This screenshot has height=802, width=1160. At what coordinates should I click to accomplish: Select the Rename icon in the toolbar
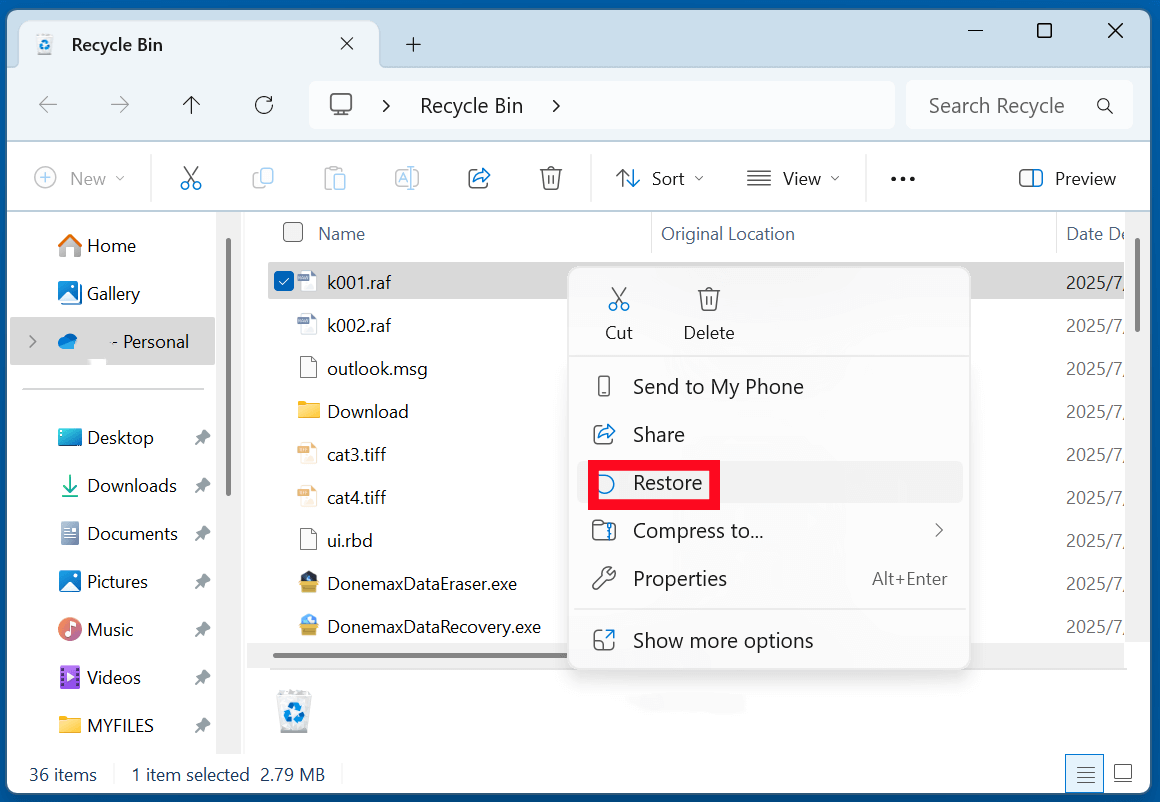point(406,178)
